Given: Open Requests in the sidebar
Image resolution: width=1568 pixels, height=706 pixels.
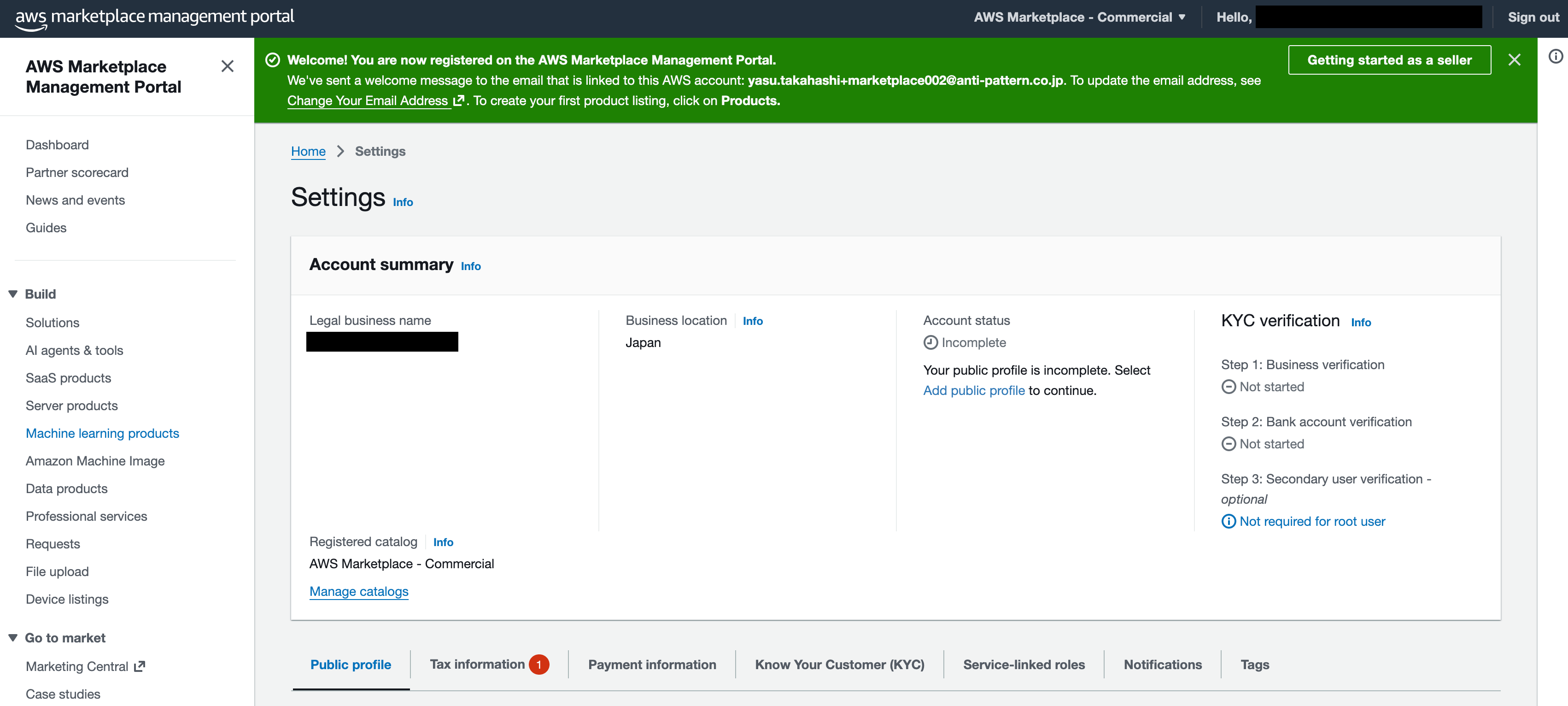Looking at the screenshot, I should pyautogui.click(x=53, y=544).
